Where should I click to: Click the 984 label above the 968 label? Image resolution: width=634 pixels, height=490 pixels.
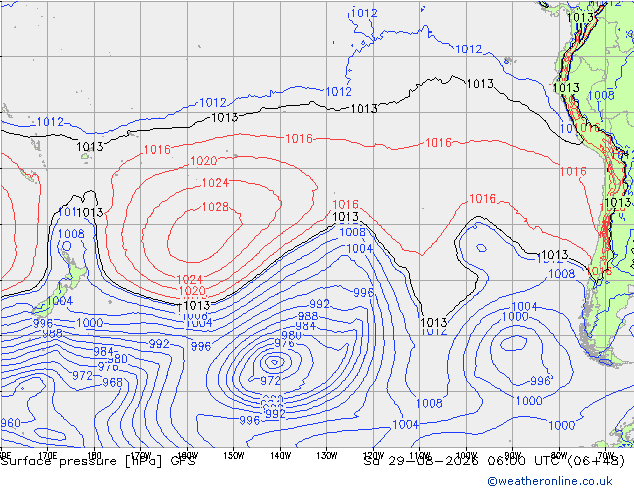104,351
